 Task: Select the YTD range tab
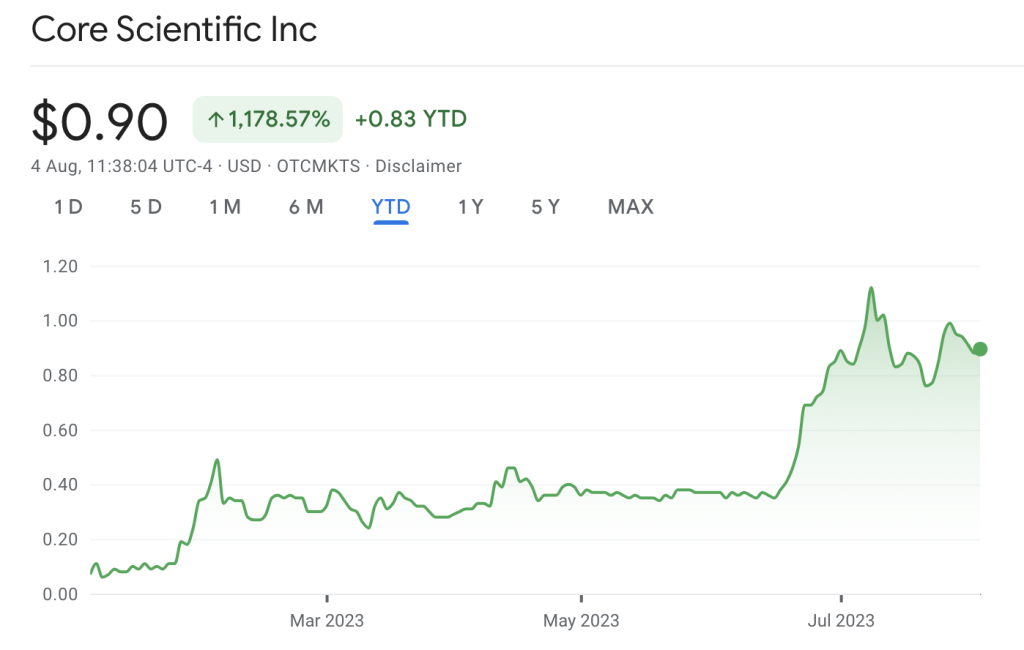point(391,207)
